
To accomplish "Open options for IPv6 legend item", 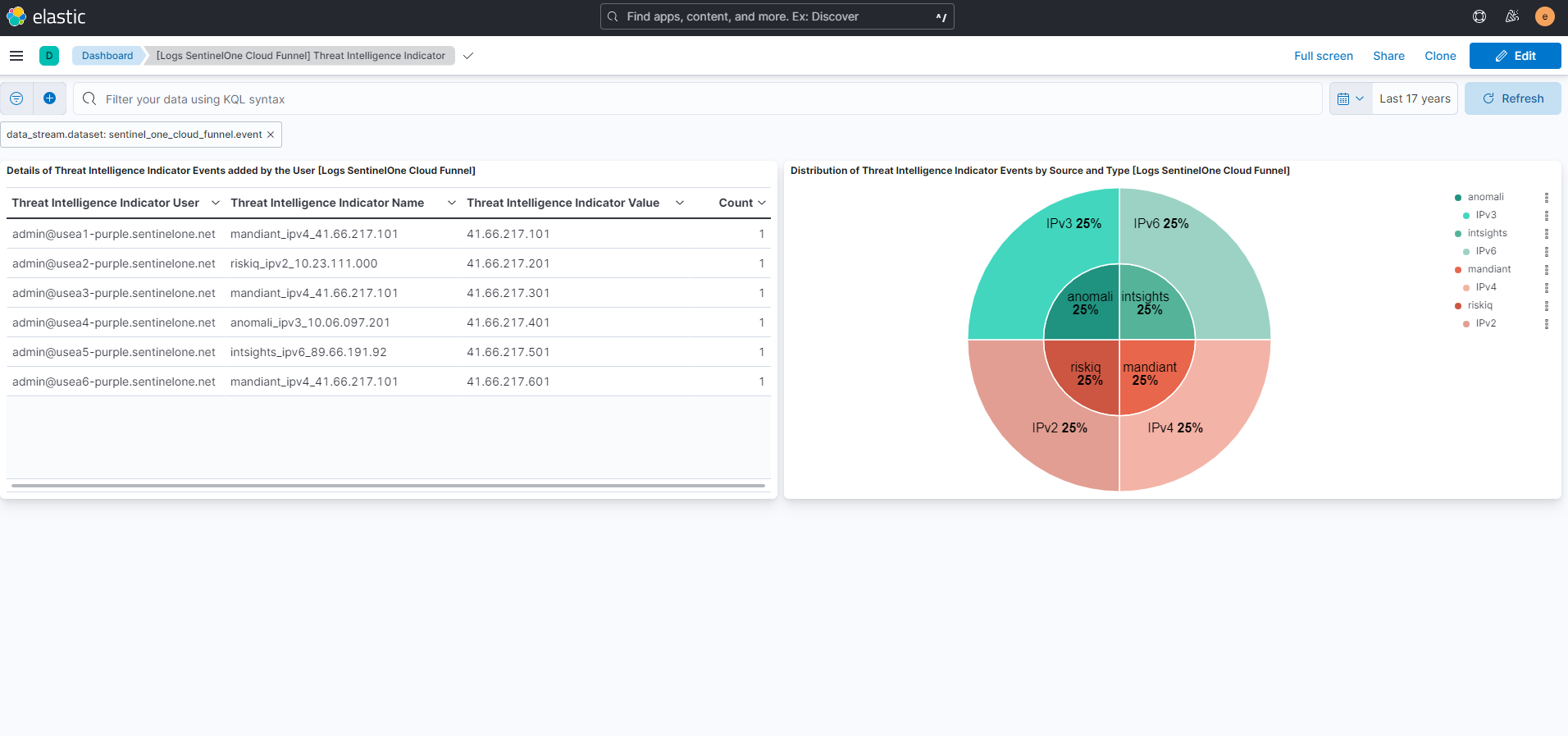I will point(1547,251).
